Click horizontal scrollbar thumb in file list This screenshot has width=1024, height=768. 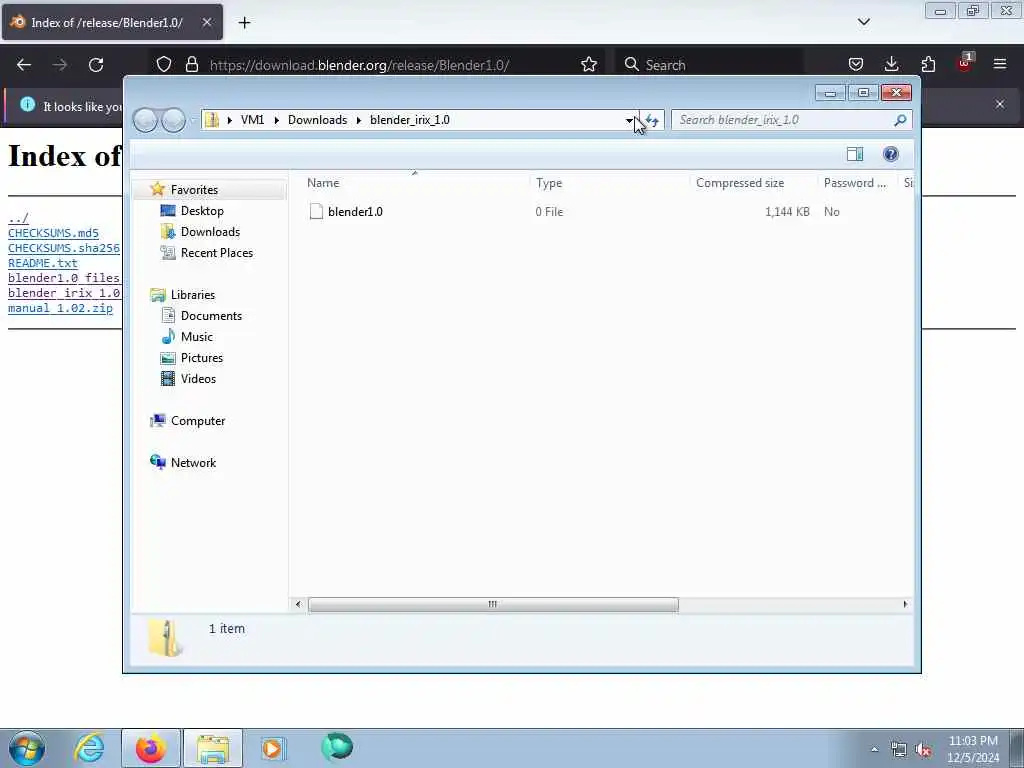(x=493, y=605)
